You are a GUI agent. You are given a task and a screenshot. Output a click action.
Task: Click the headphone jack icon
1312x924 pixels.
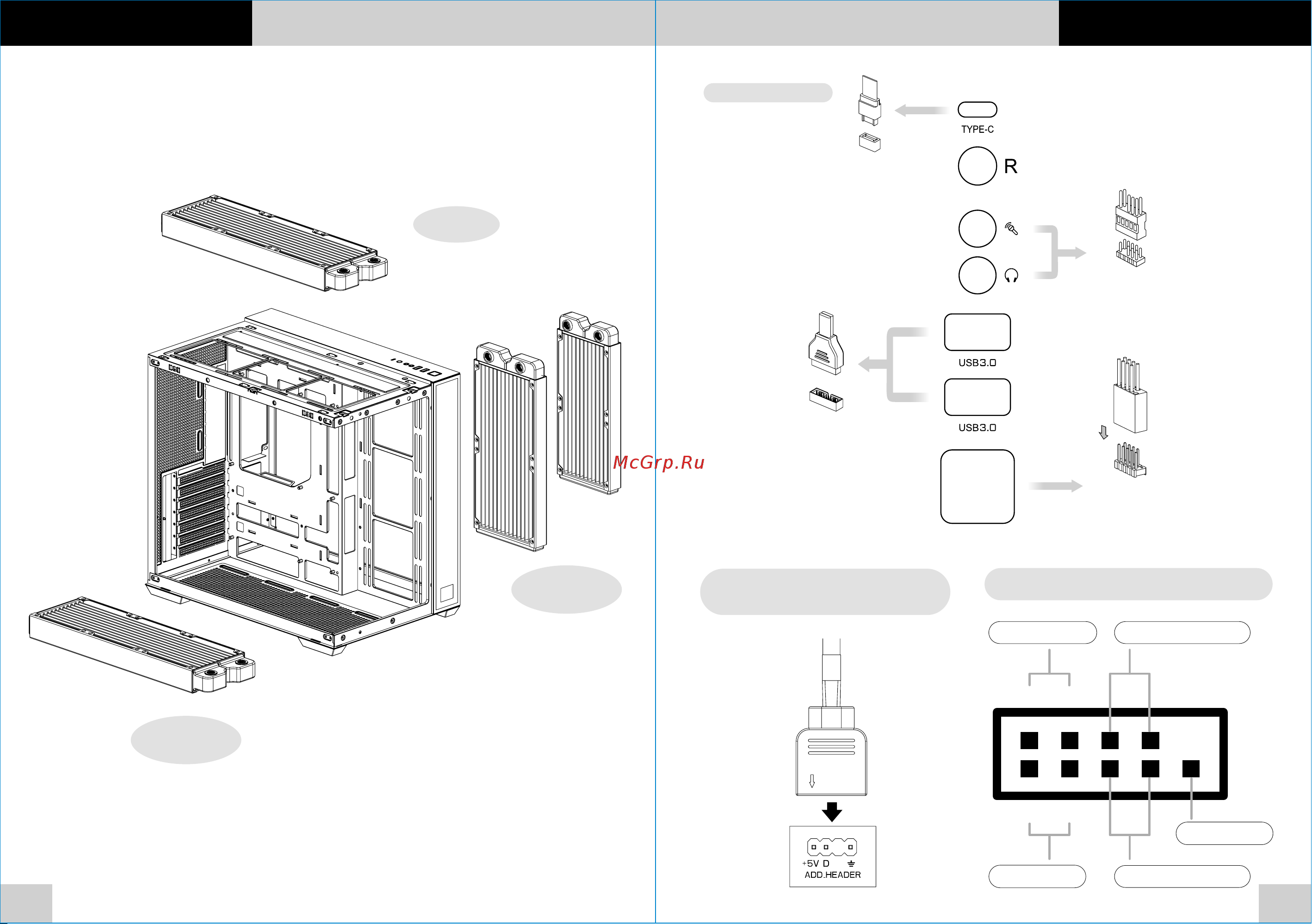click(x=1011, y=275)
